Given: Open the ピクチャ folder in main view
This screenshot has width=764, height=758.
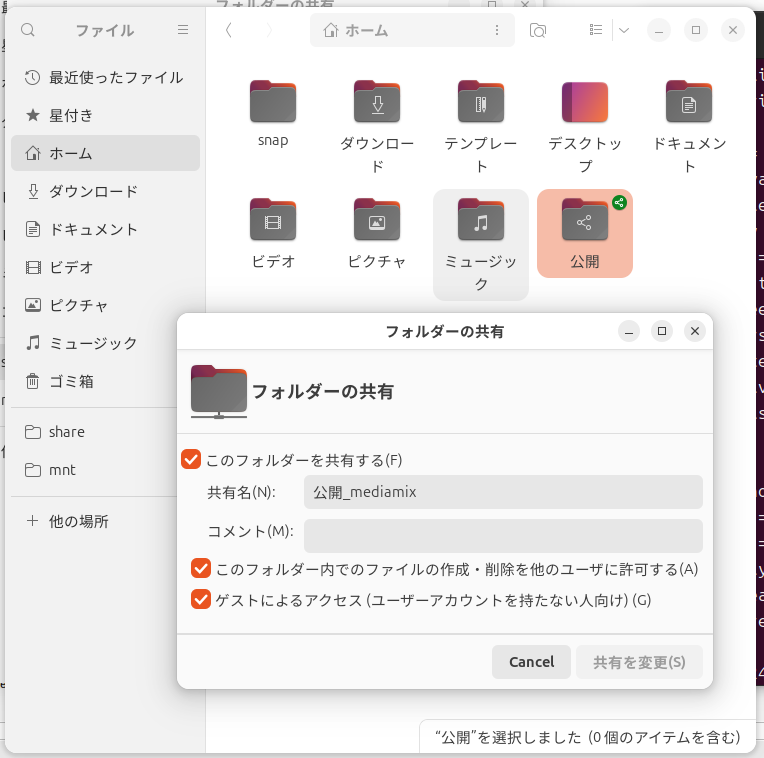Looking at the screenshot, I should tap(377, 220).
